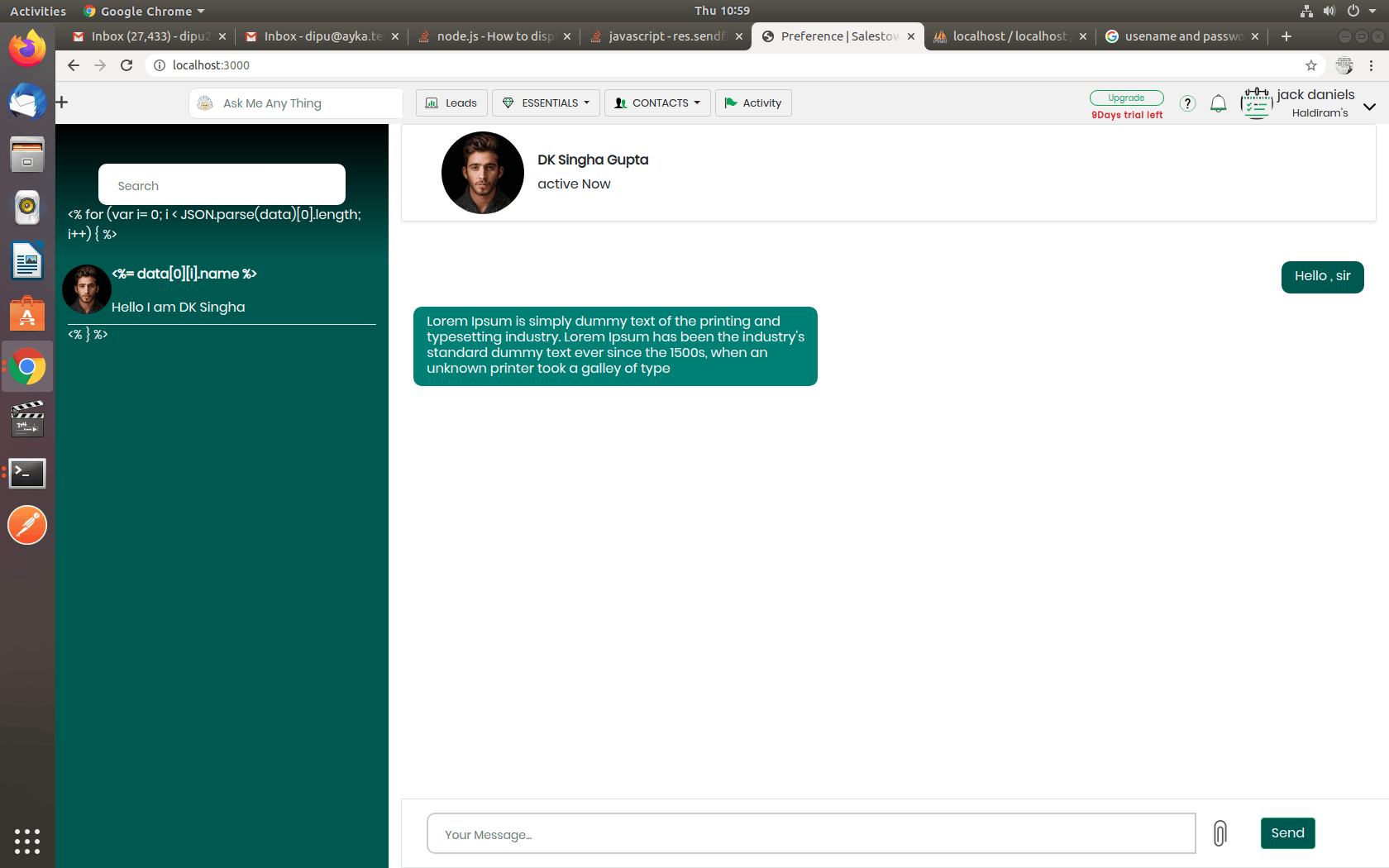Click DK Singha Gupta header profile photo
This screenshot has width=1389, height=868.
(483, 173)
